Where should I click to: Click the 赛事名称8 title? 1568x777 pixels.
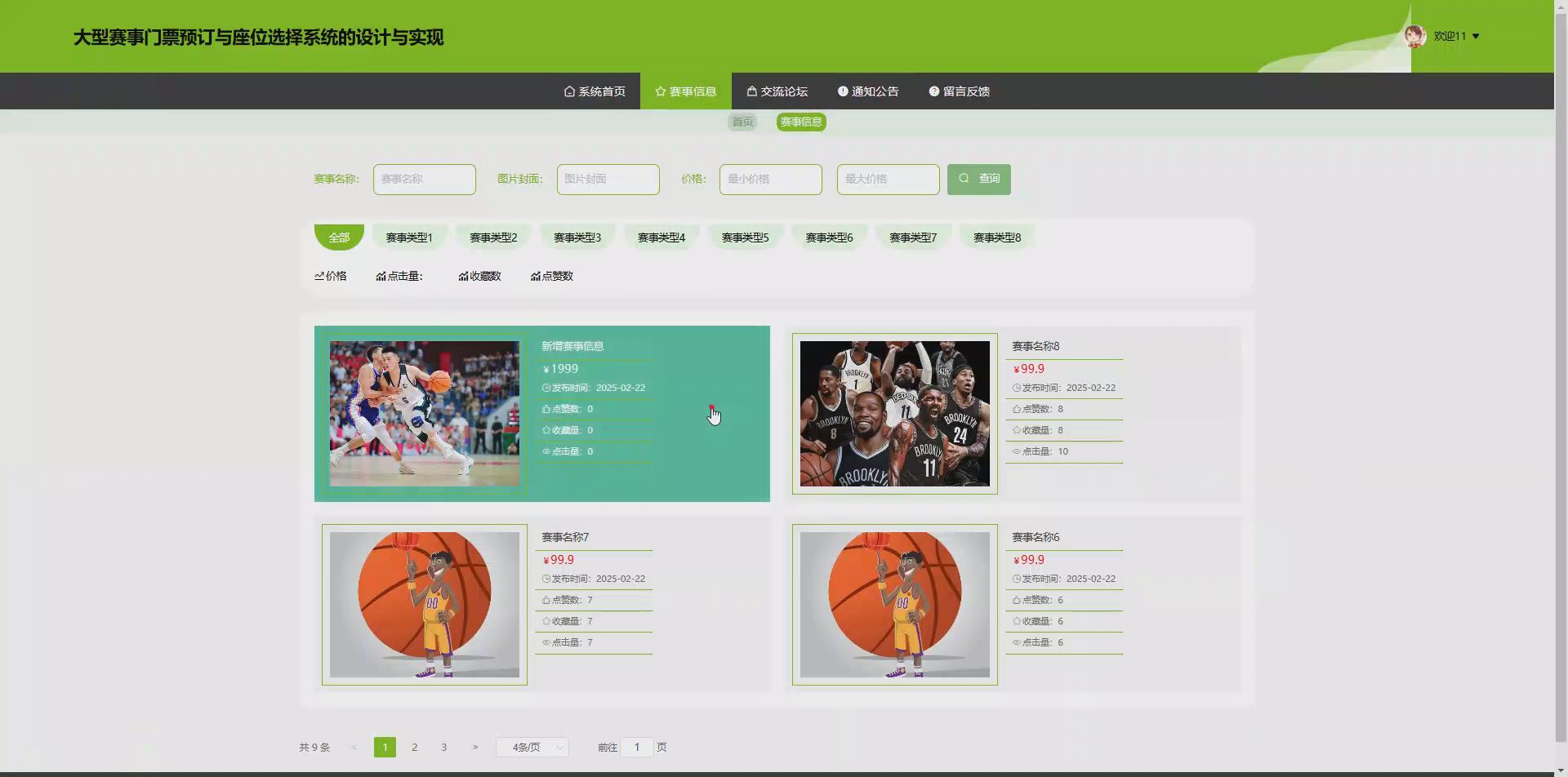1036,347
